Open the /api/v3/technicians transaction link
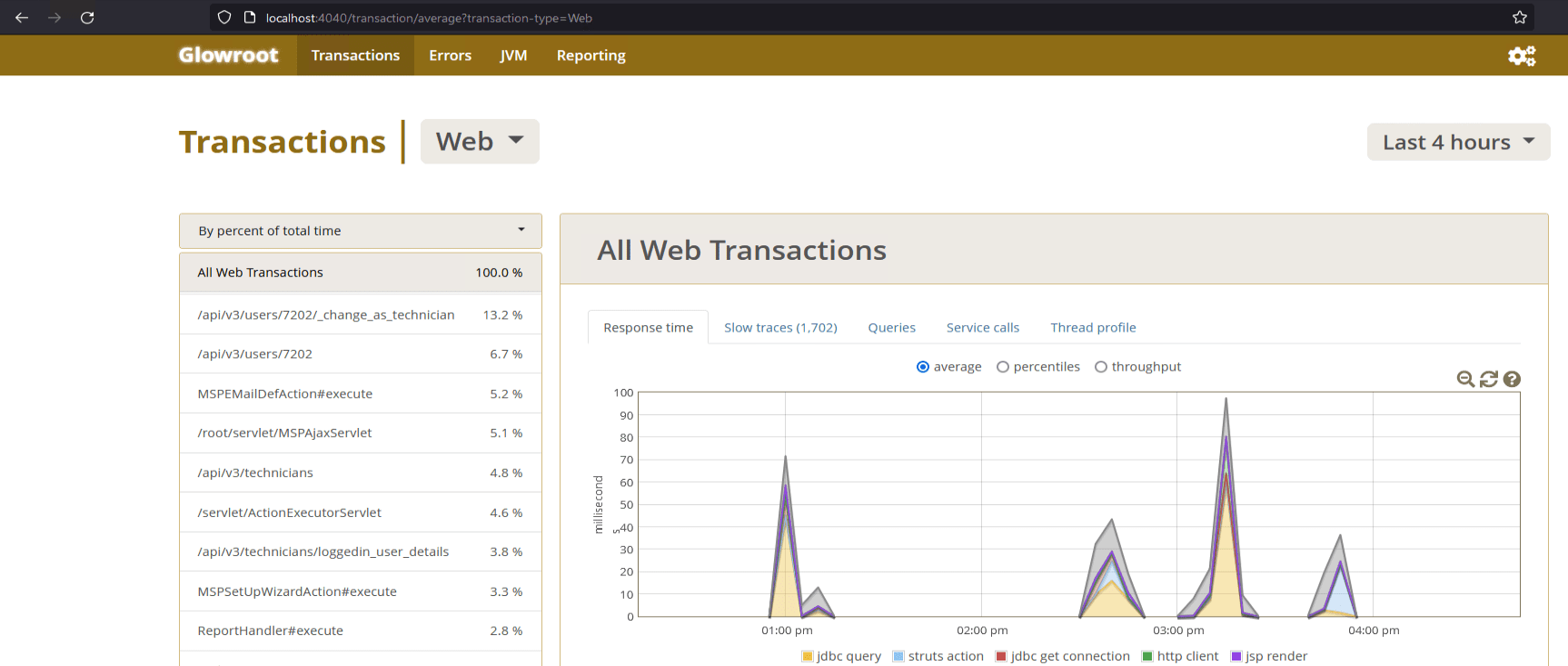The width and height of the screenshot is (1568, 666). [255, 472]
